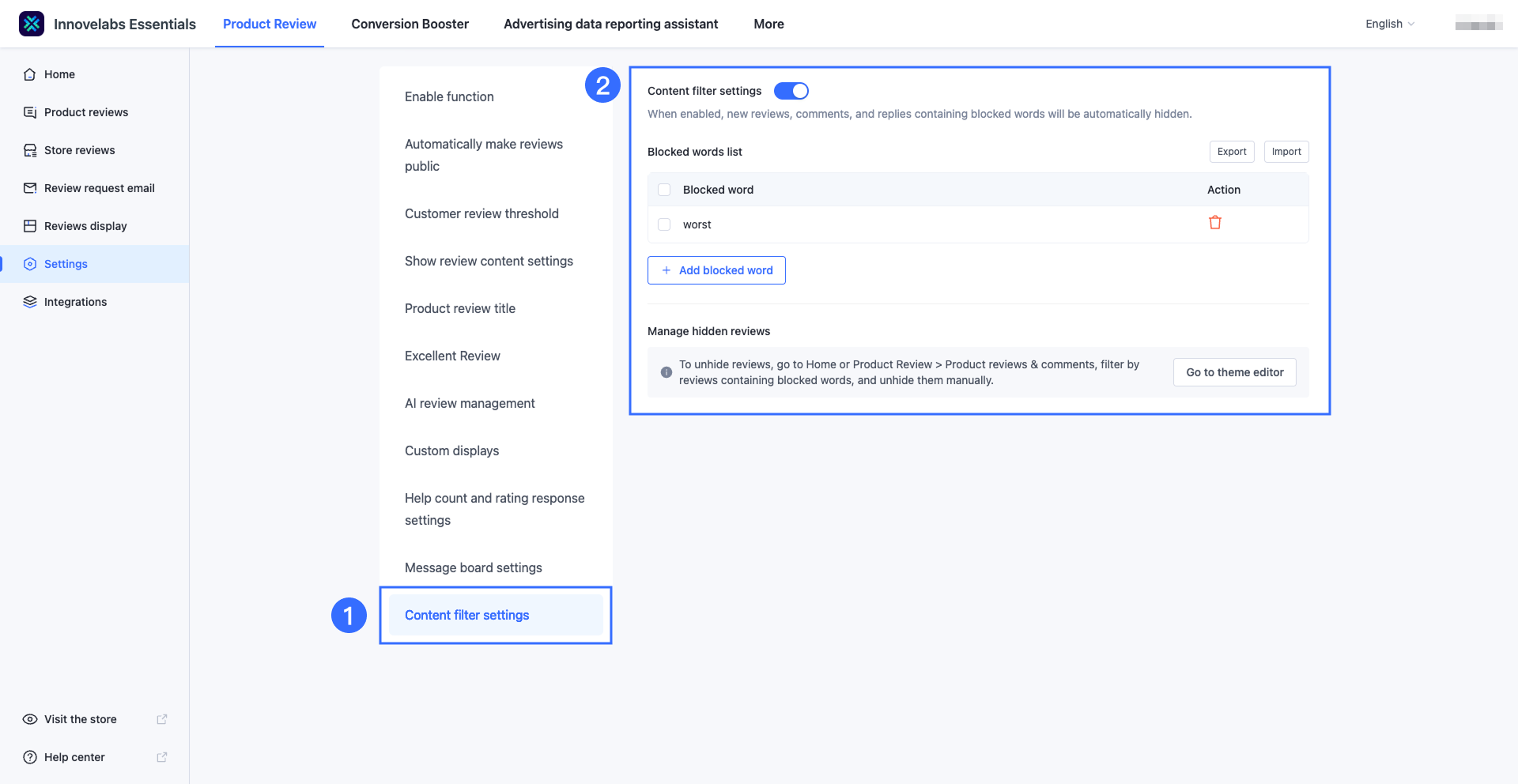Delete the blocked word 'worst' with trash icon

coord(1215,223)
